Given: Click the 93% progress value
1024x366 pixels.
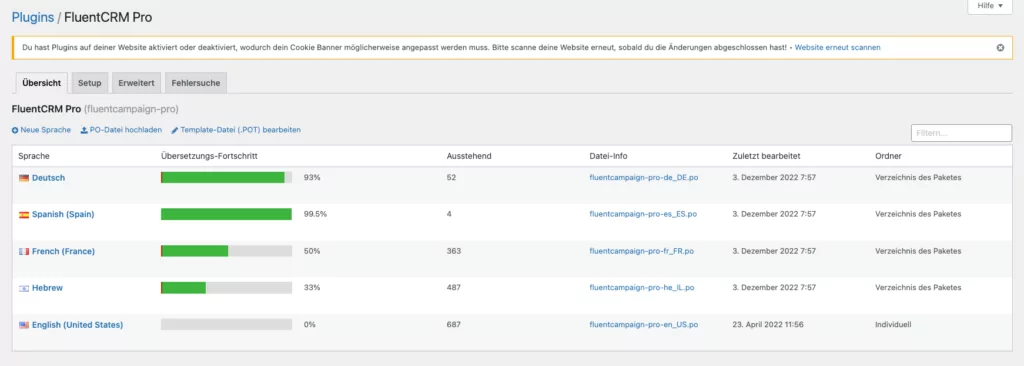Looking at the screenshot, I should (x=312, y=178).
